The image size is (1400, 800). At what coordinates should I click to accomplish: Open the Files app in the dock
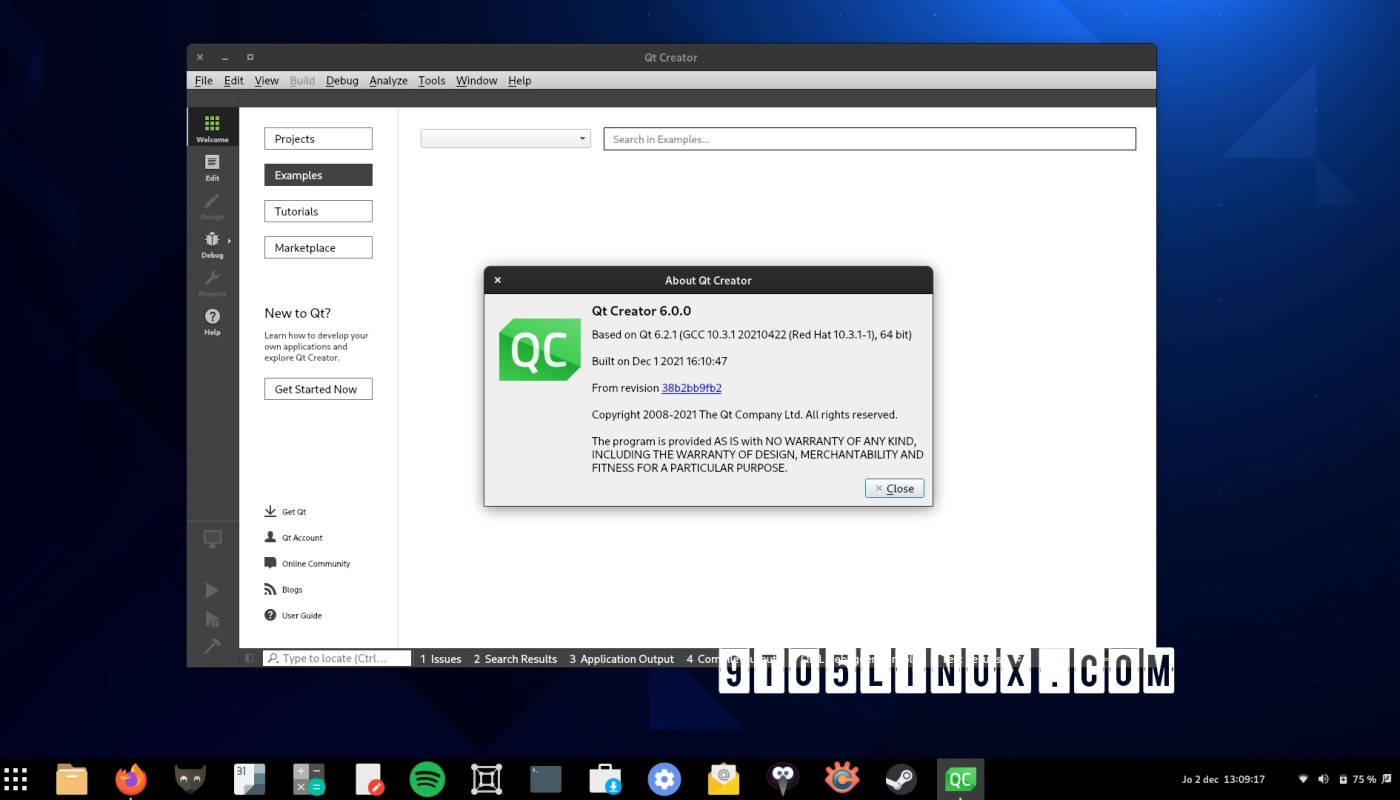[x=72, y=779]
